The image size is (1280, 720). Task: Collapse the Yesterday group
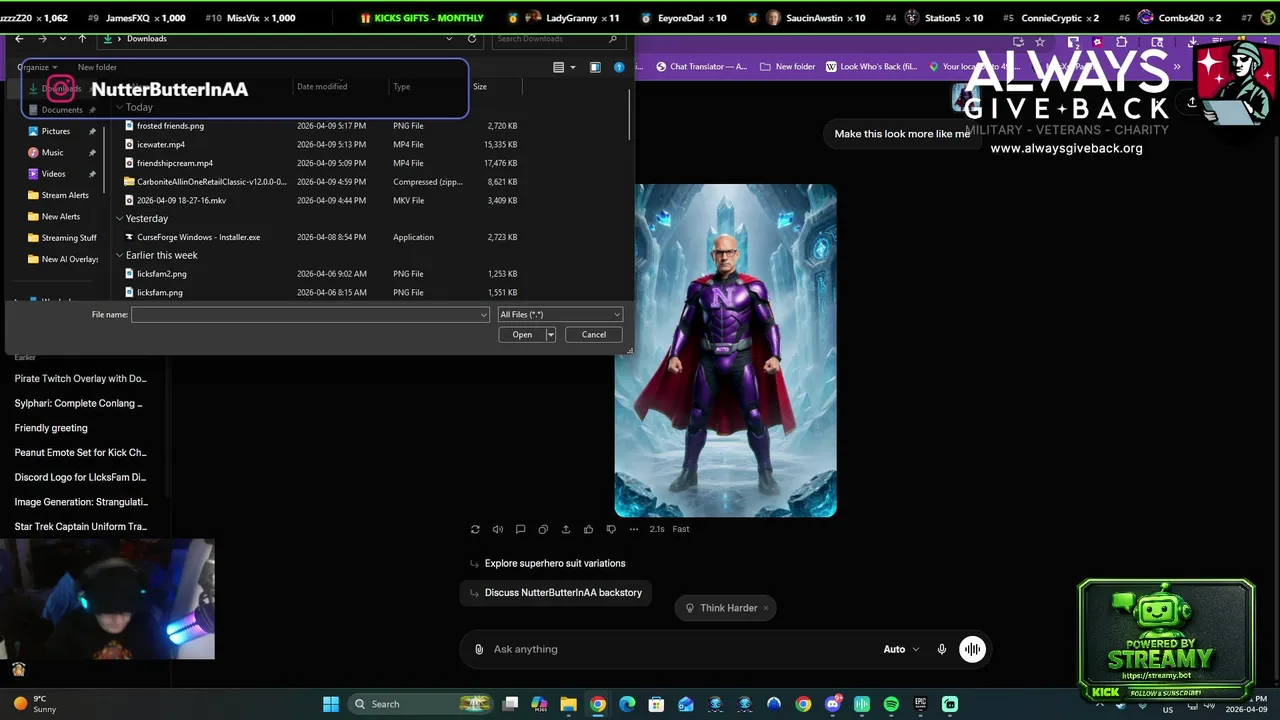[x=119, y=218]
